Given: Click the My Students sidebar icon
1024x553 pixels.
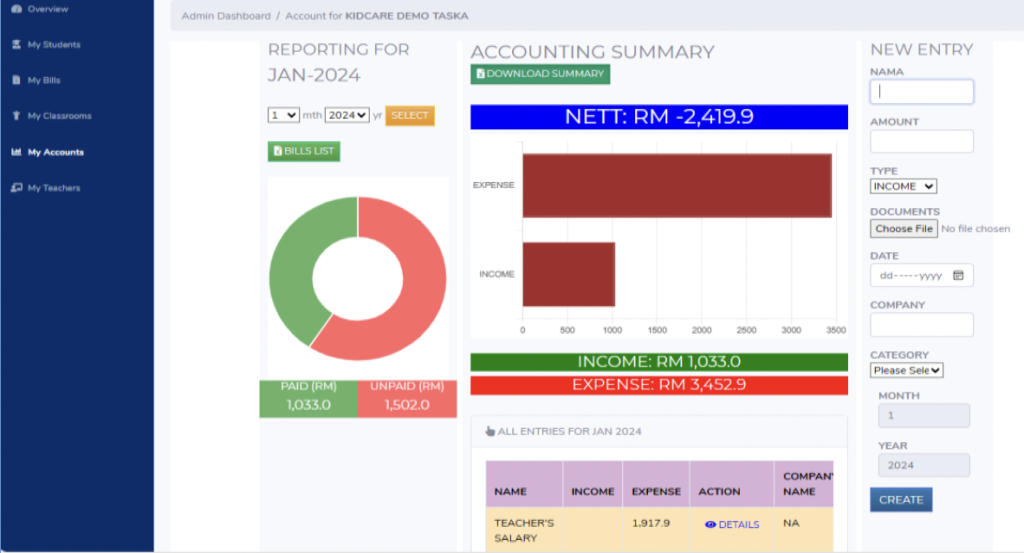Looking at the screenshot, I should tap(16, 45).
